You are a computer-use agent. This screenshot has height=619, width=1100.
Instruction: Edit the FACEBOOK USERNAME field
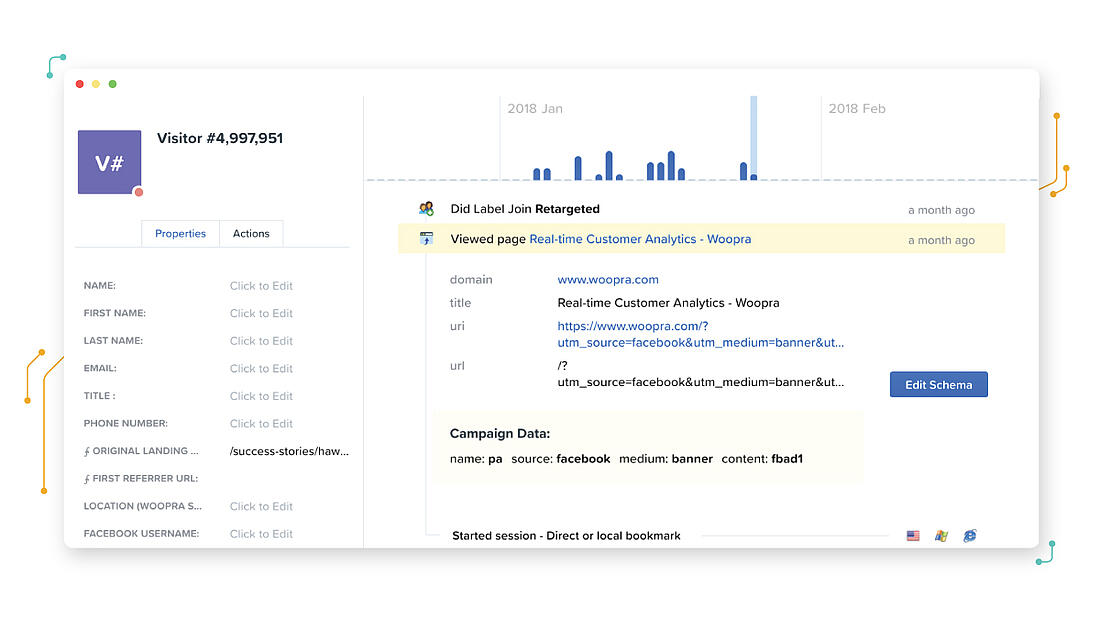(x=261, y=533)
